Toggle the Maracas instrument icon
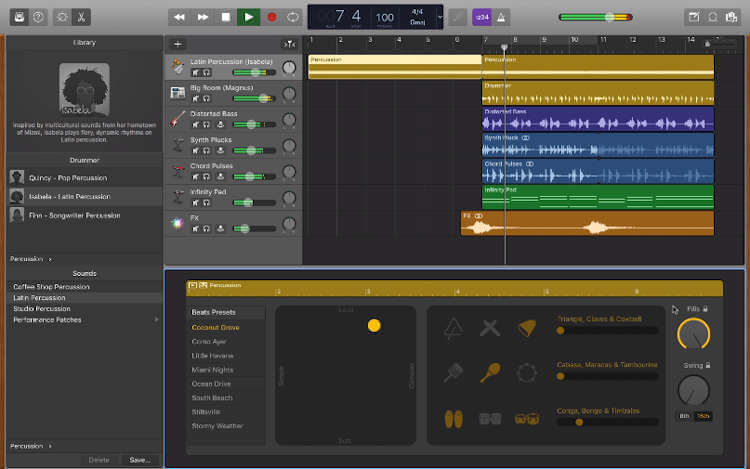This screenshot has width=750, height=469. pyautogui.click(x=490, y=373)
